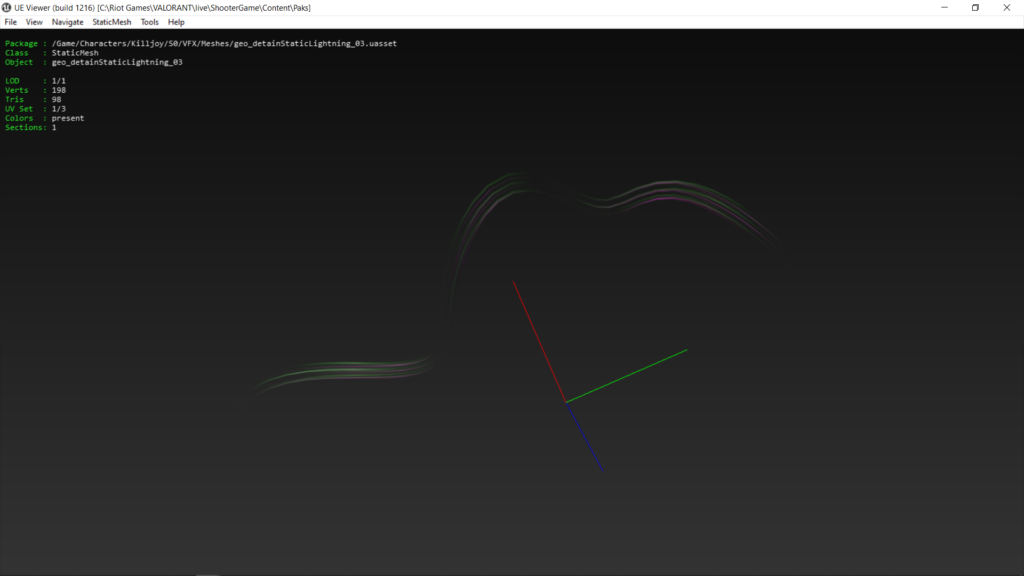Click the window title text UE Viewer
The image size is (1024, 576).
(162, 8)
